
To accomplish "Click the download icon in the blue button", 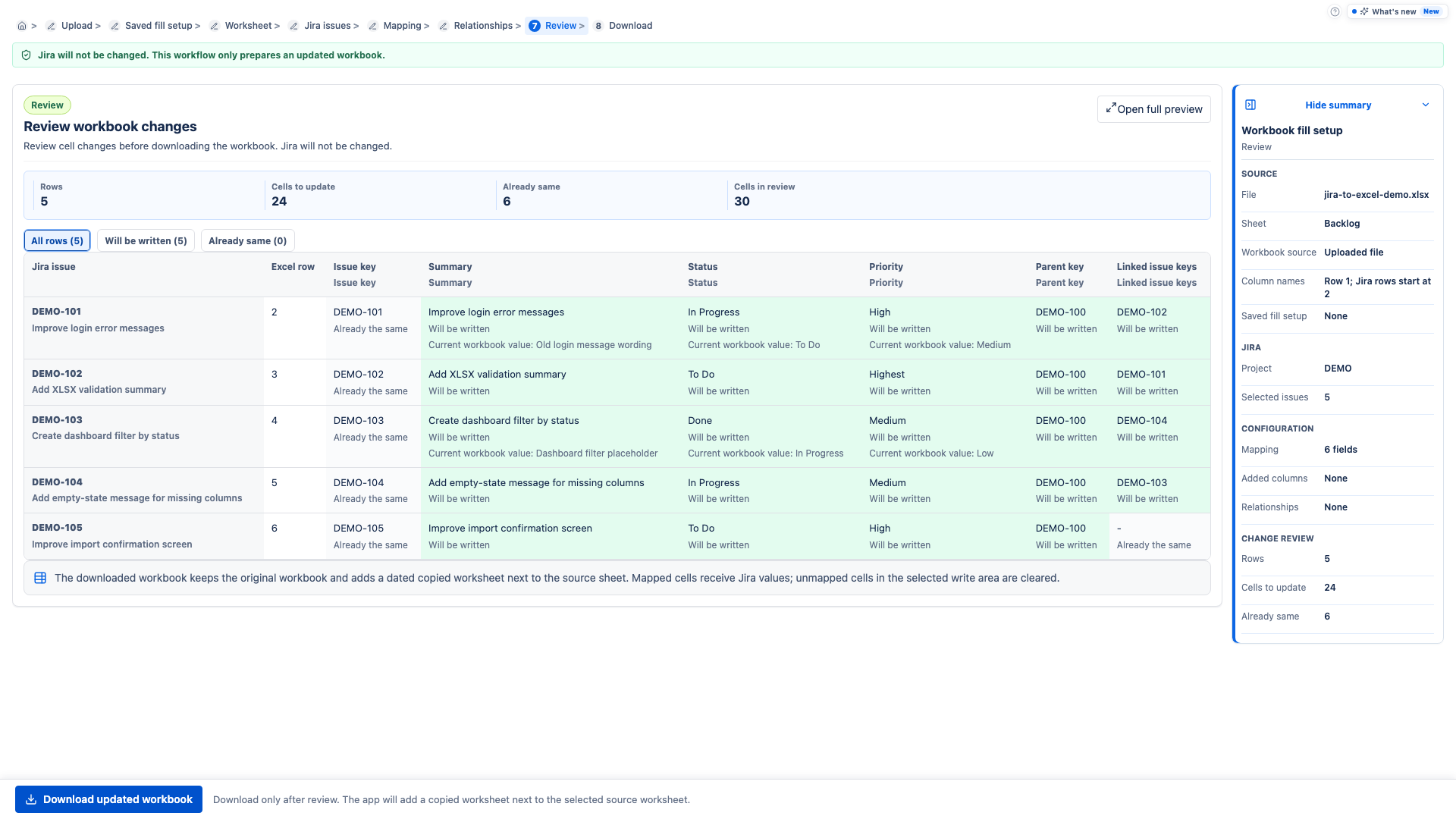I will (31, 799).
